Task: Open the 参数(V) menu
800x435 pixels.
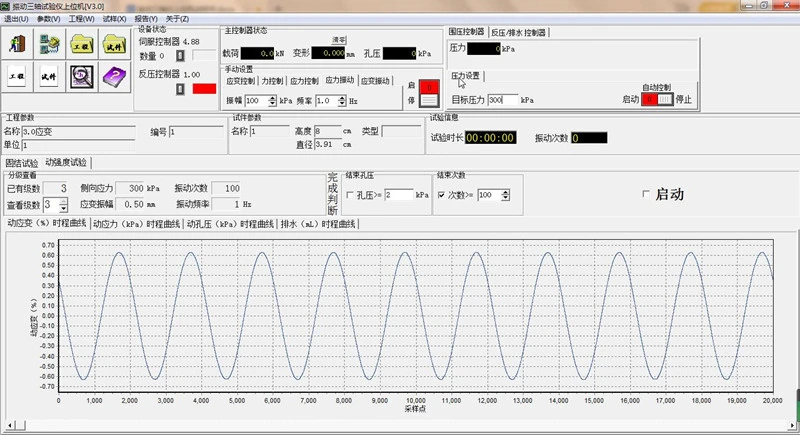Action: pyautogui.click(x=48, y=19)
